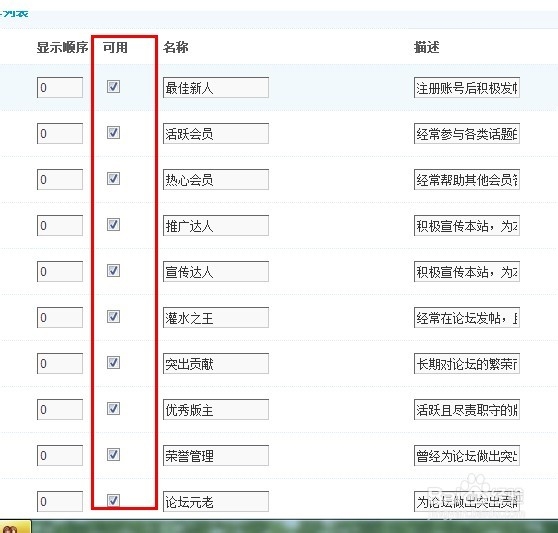Viewport: 558px width, 533px height.
Task: Click the description field starting 长期对论坛的繁荣
Action: pos(467,363)
